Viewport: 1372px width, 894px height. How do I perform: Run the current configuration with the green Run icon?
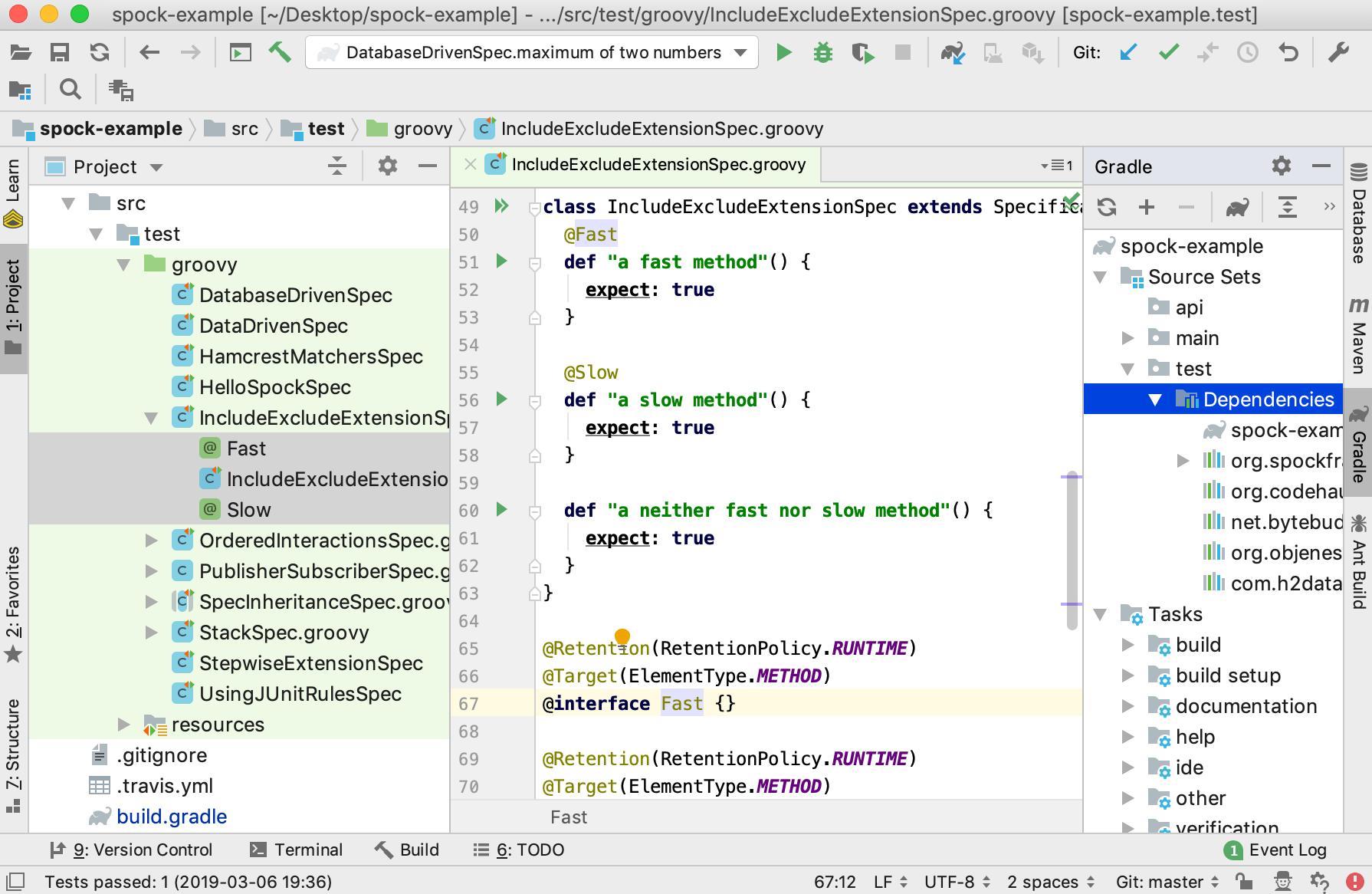click(783, 52)
